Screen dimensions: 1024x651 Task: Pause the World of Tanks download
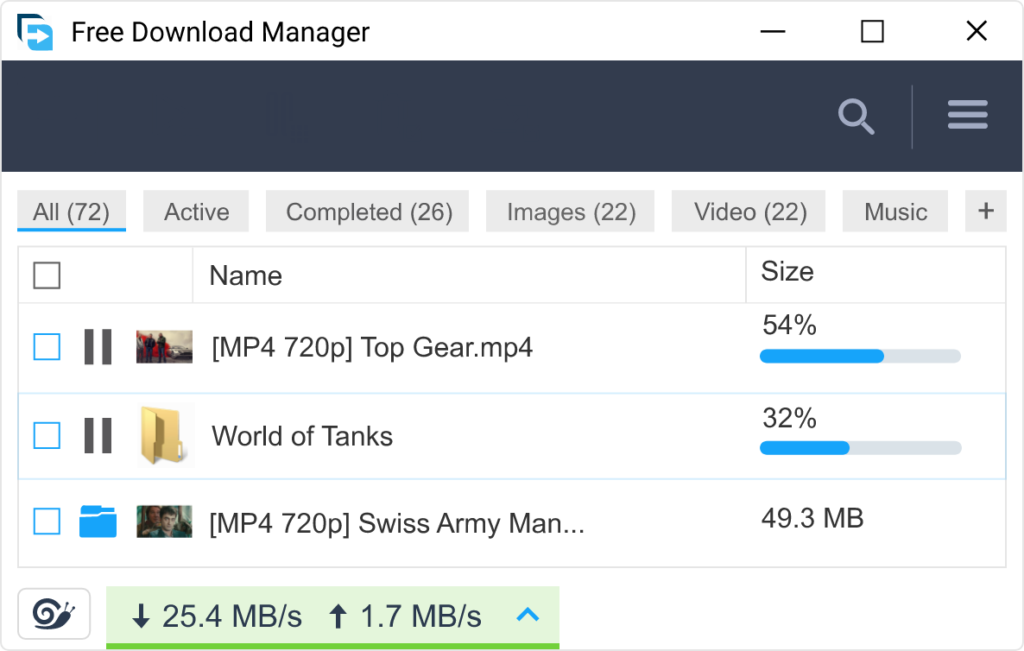[97, 435]
